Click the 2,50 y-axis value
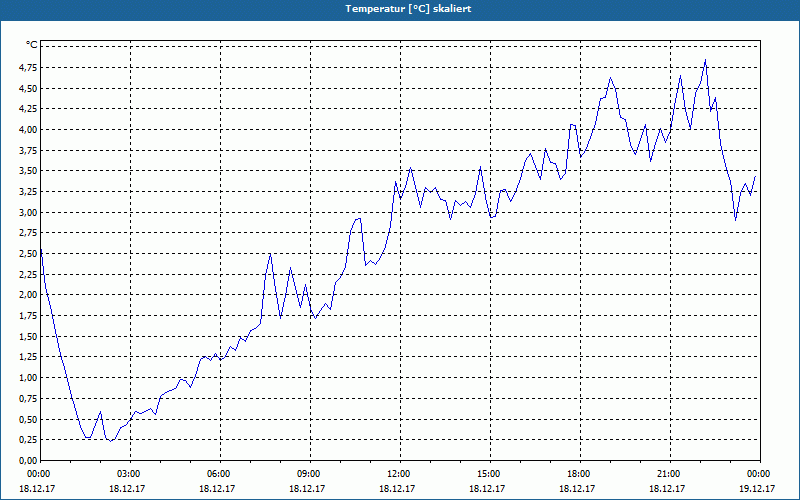This screenshot has width=800, height=500. coord(29,254)
